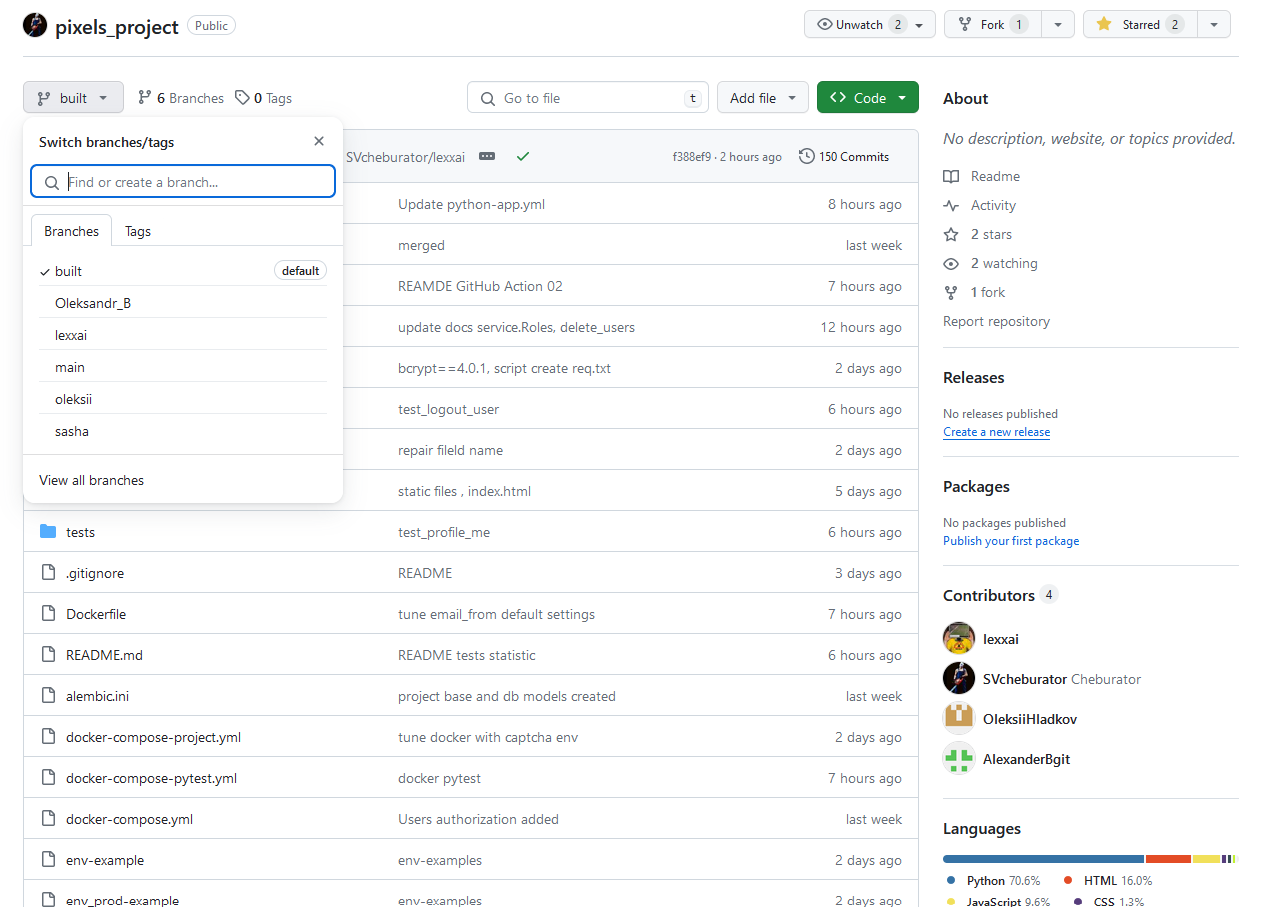Click the Go to file search box
The width and height of the screenshot is (1261, 907).
coord(588,98)
